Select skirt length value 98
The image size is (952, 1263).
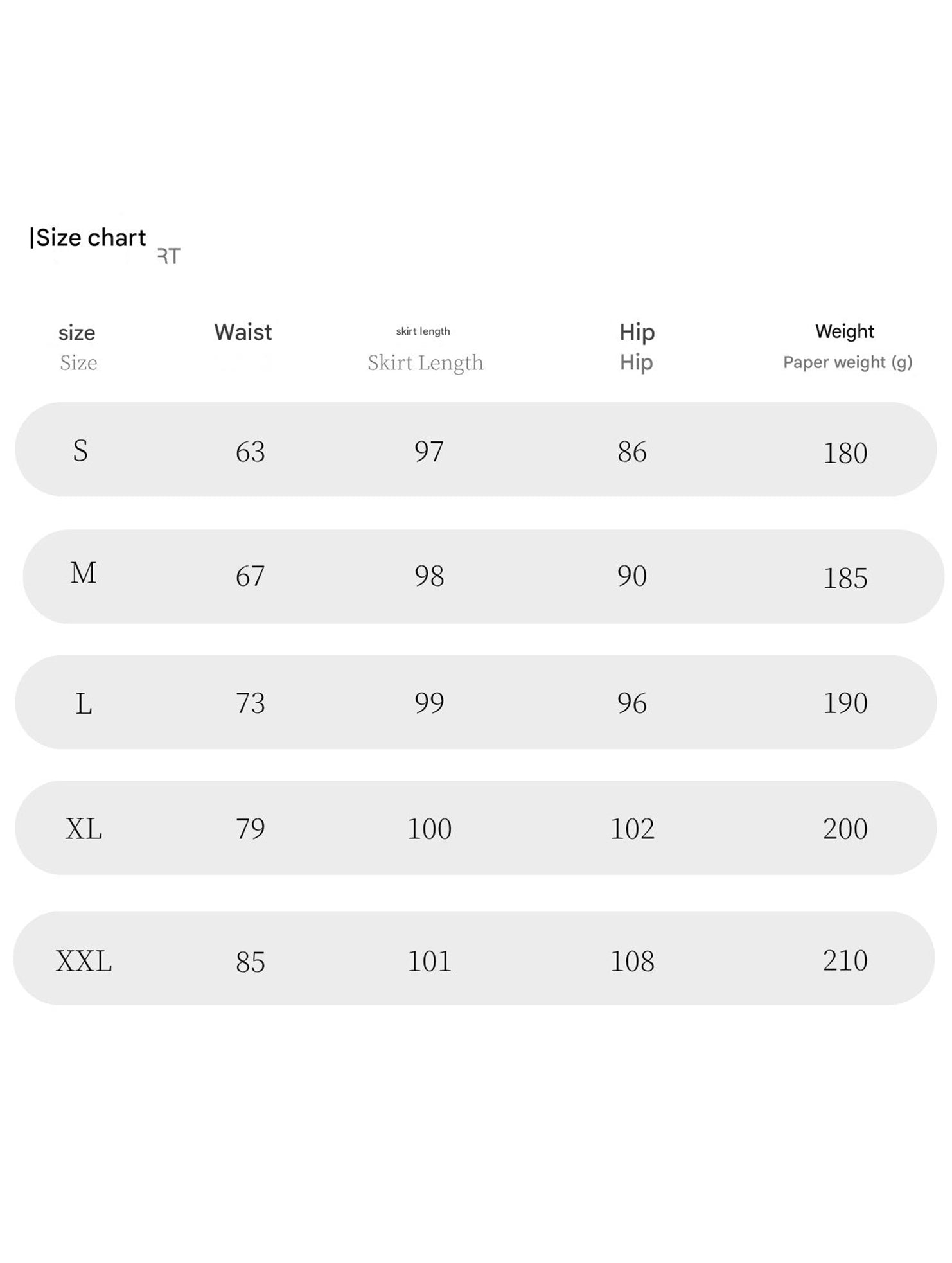click(429, 576)
